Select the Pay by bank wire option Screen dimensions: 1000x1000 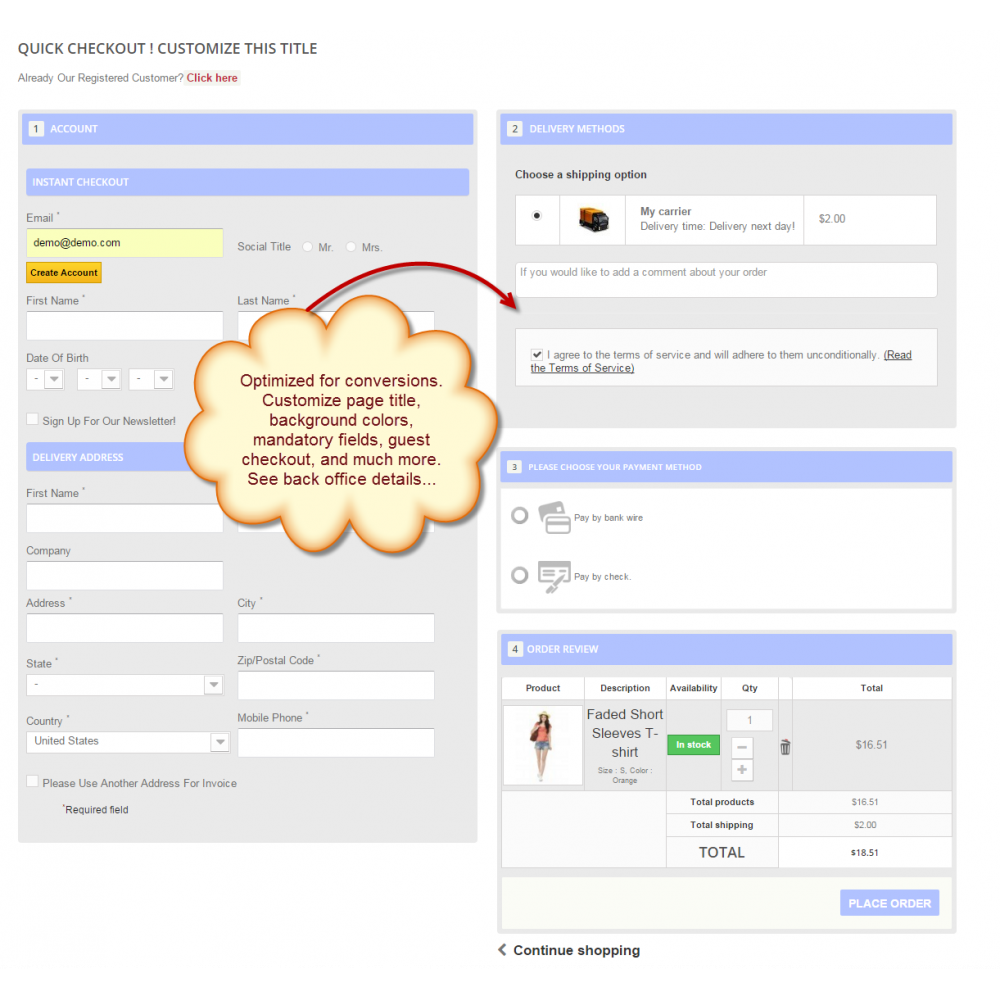click(520, 515)
